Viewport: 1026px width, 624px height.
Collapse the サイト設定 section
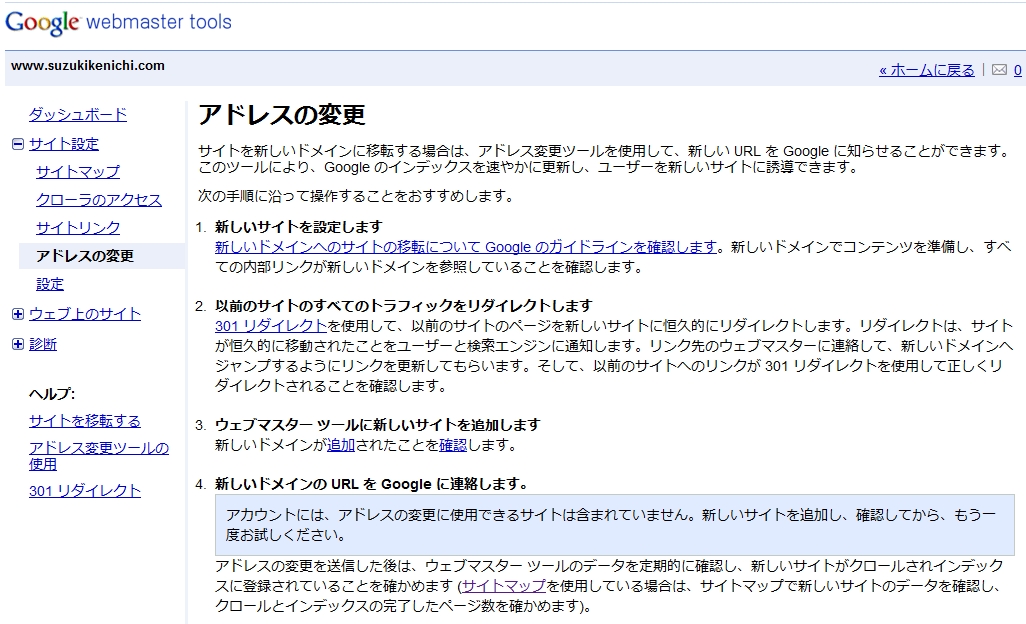click(x=18, y=144)
